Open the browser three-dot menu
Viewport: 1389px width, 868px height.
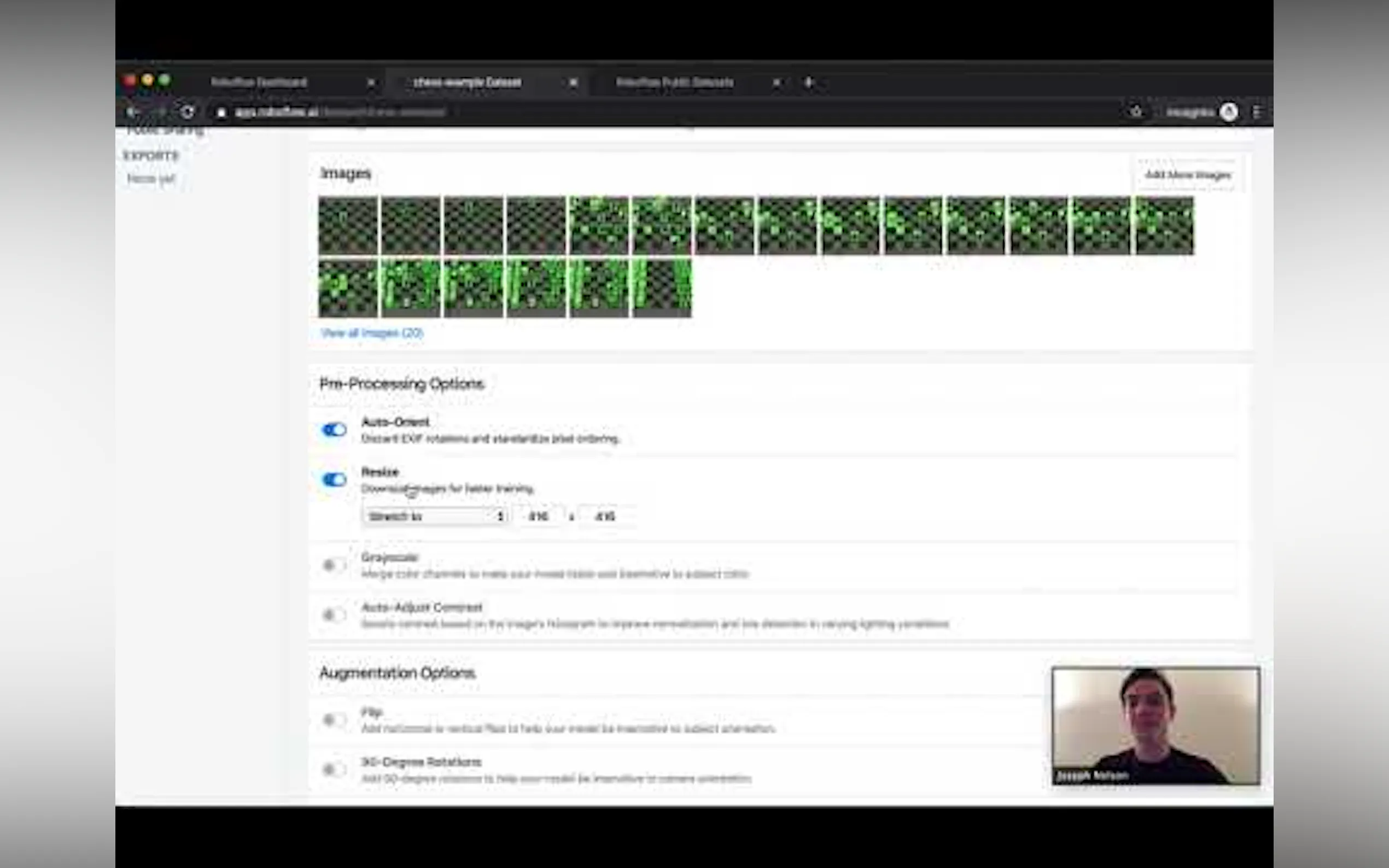click(1256, 112)
